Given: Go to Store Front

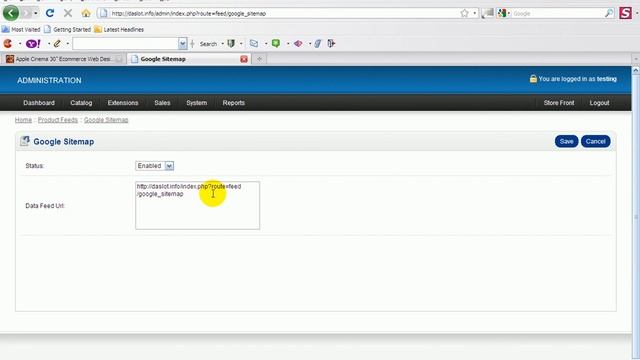Looking at the screenshot, I should [x=559, y=103].
